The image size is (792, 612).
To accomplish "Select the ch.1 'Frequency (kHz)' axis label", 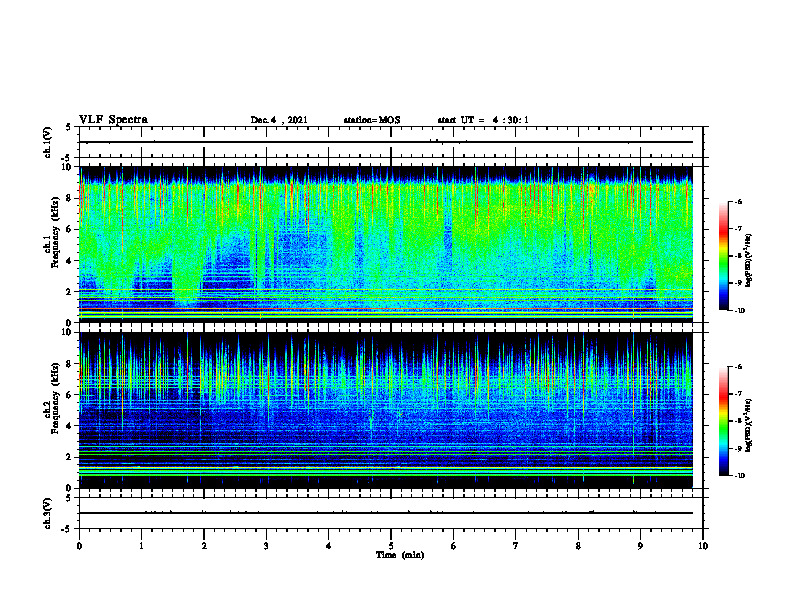I will [55, 230].
